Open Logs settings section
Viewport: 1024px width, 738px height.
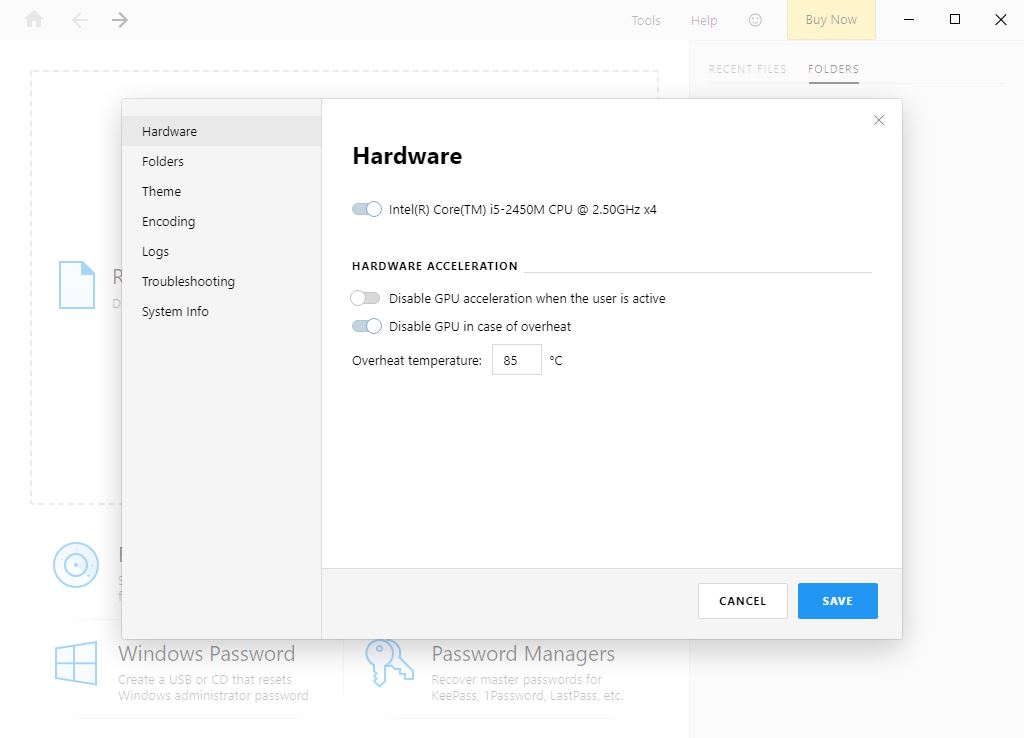(221, 251)
